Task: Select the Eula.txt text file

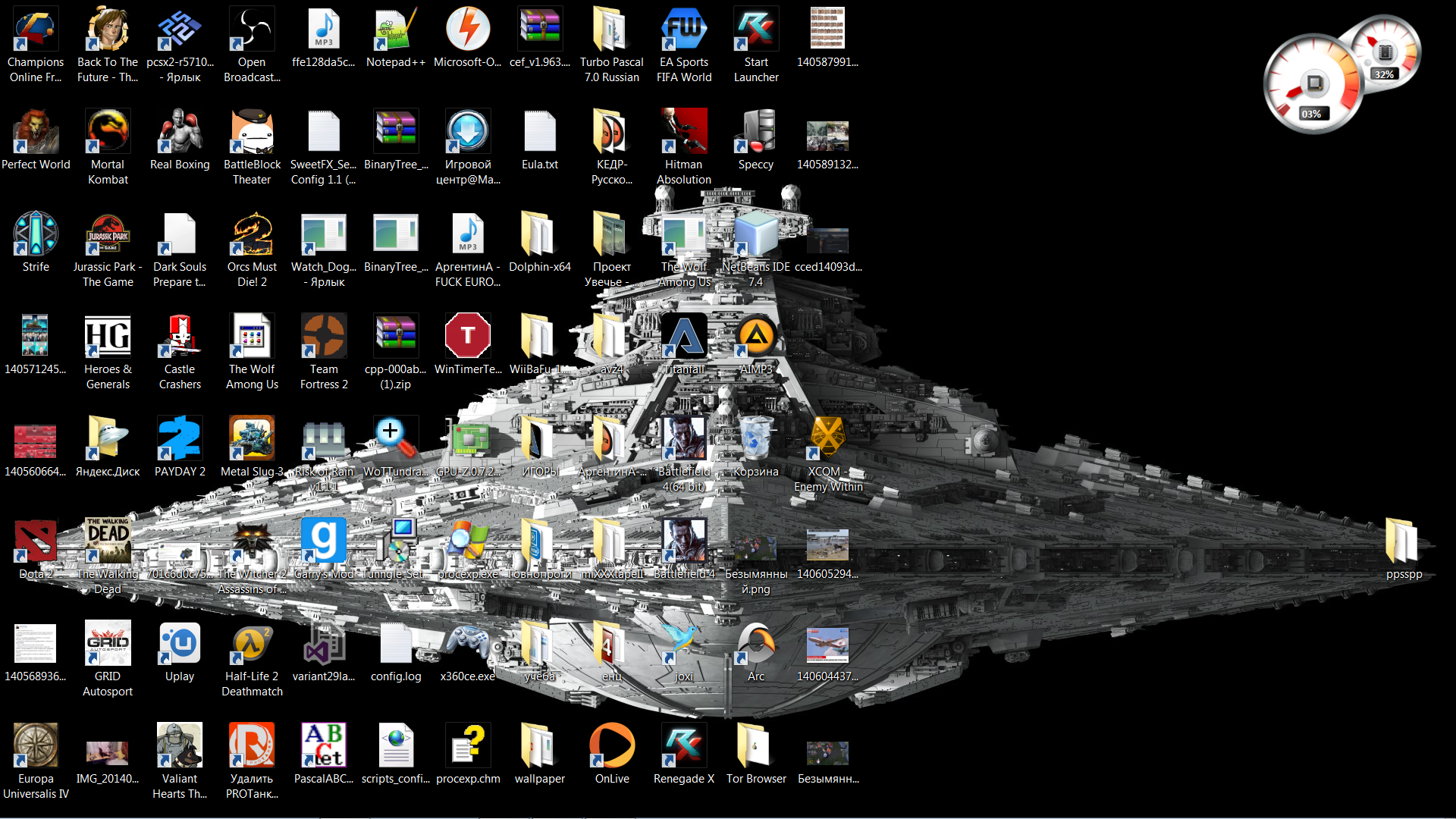Action: coord(540,133)
